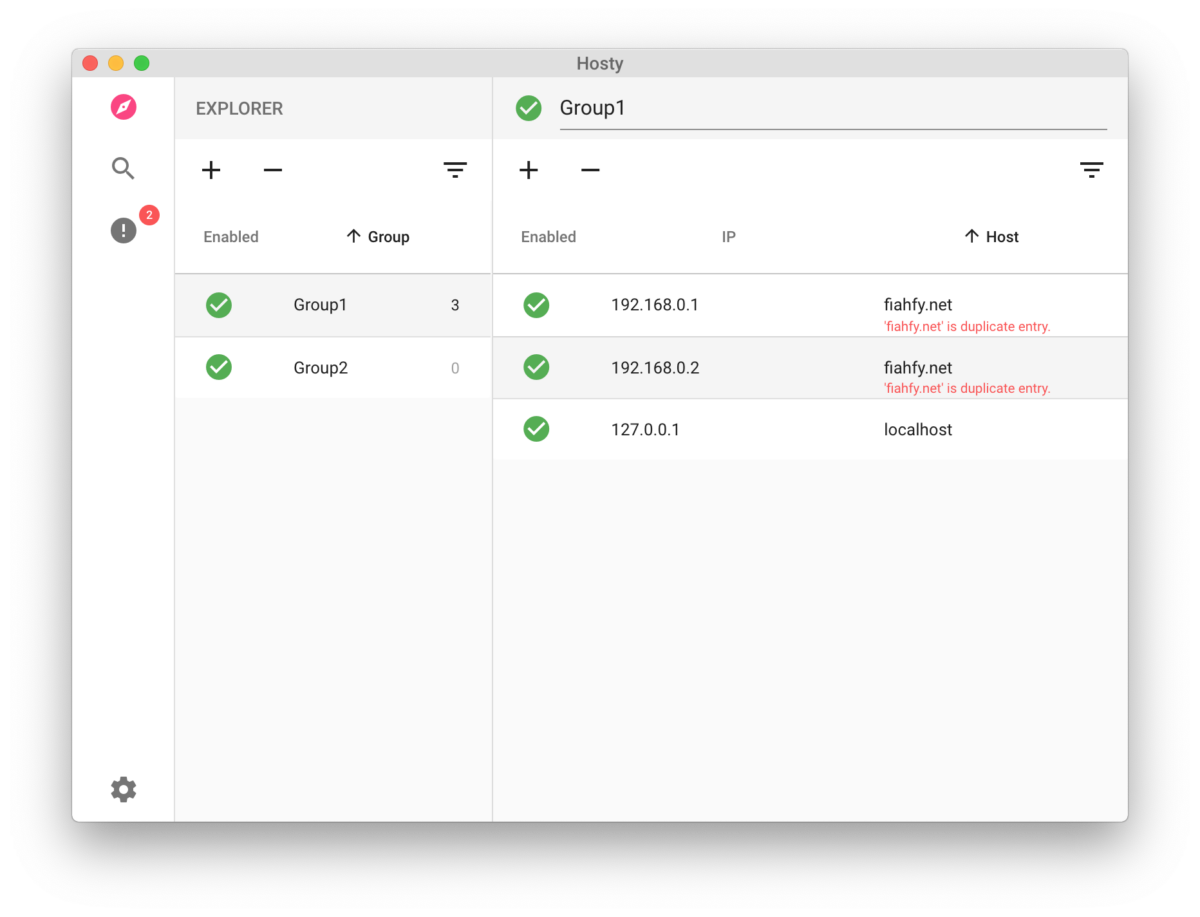Edit the Group1 name field
The height and width of the screenshot is (917, 1200).
tap(833, 108)
